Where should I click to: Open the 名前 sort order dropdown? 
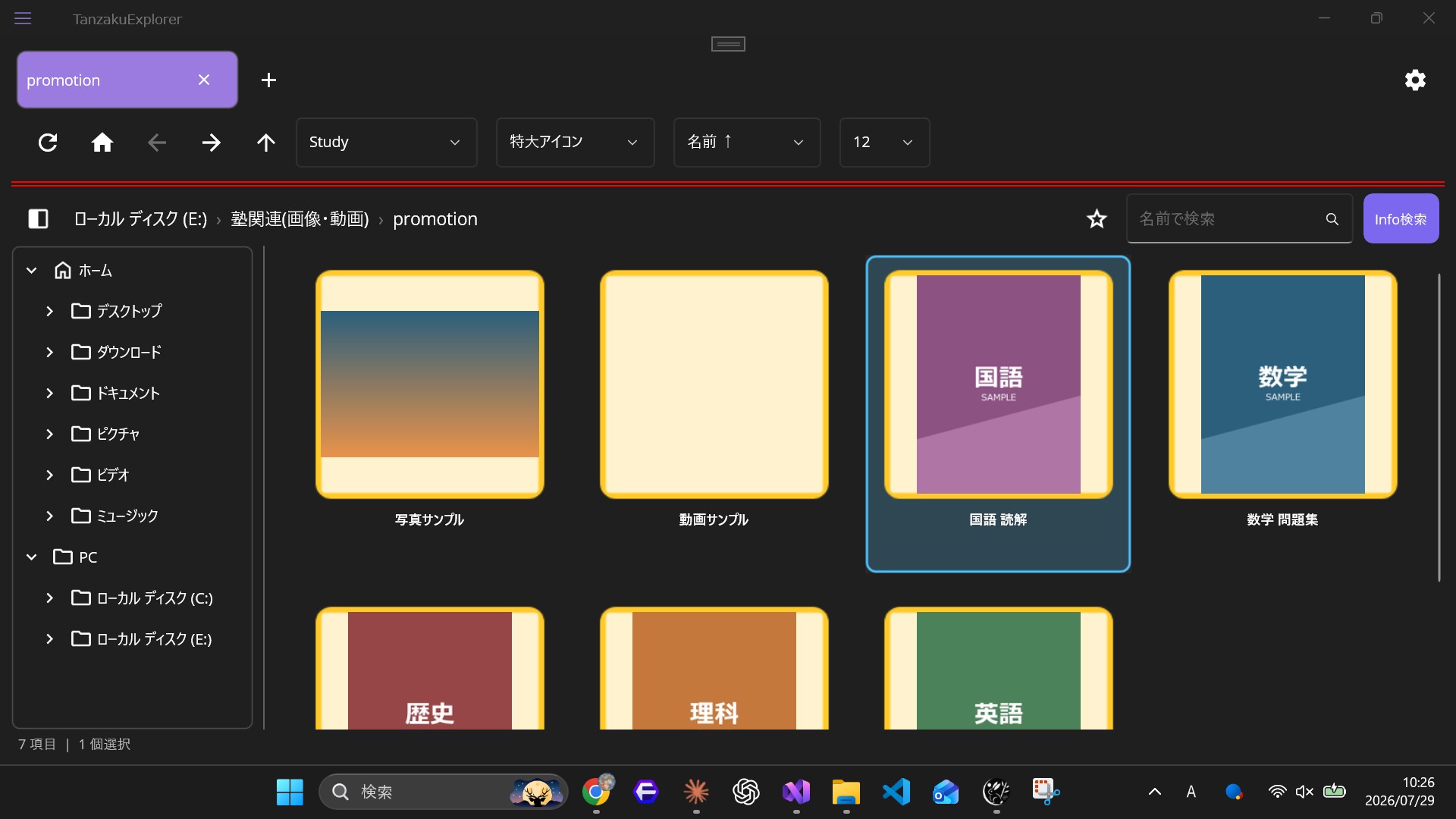pyautogui.click(x=747, y=142)
